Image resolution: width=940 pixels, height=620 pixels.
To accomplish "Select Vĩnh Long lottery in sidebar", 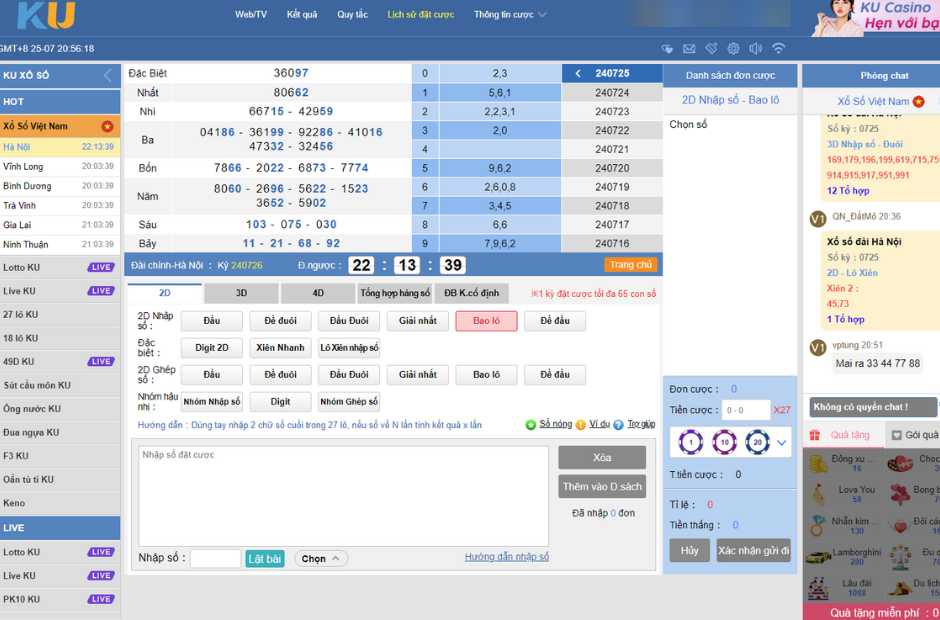I will 60,167.
